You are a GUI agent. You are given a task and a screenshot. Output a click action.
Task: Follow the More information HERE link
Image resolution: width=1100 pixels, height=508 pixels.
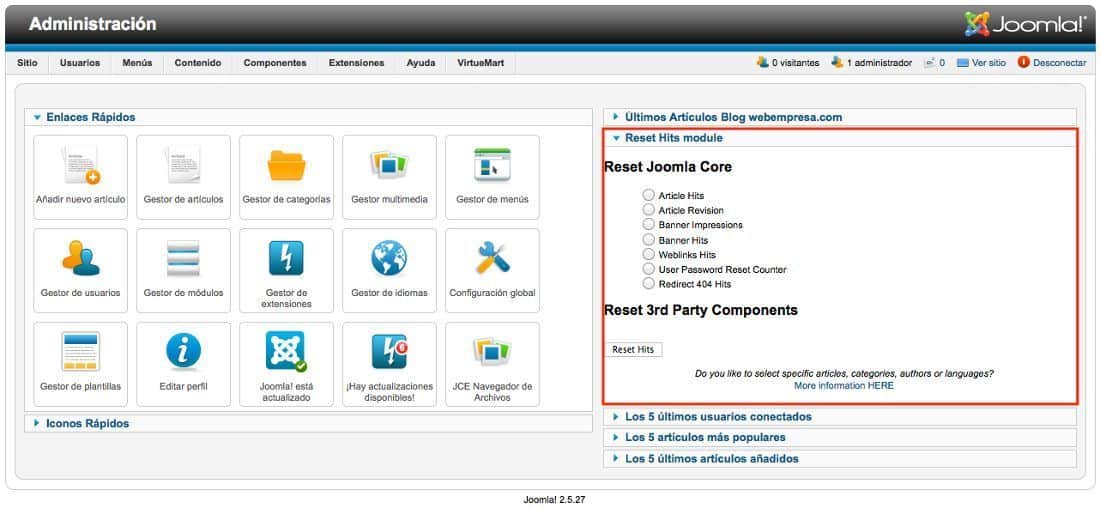[x=844, y=385]
